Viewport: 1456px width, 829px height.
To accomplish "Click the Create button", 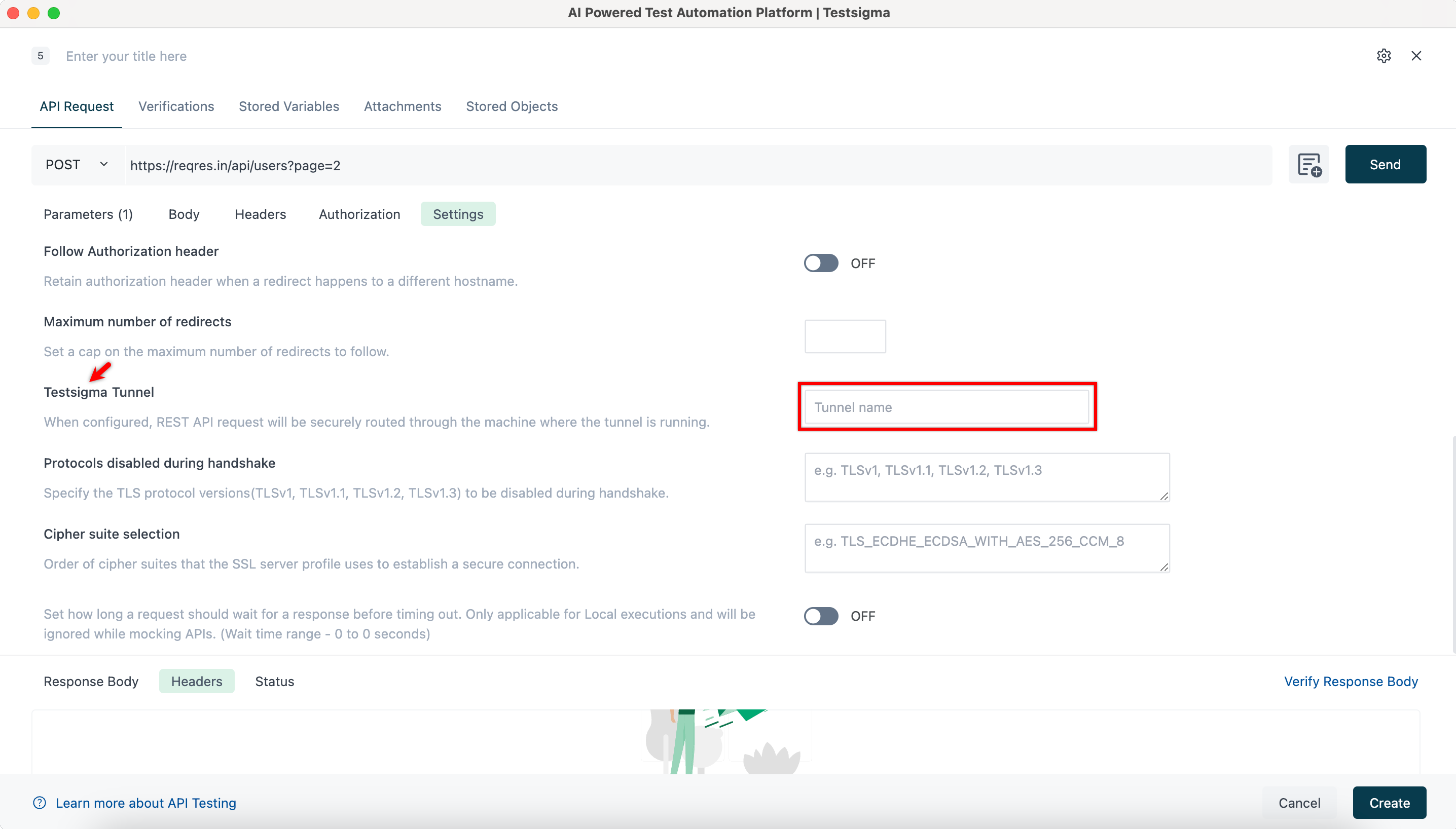I will (1390, 803).
